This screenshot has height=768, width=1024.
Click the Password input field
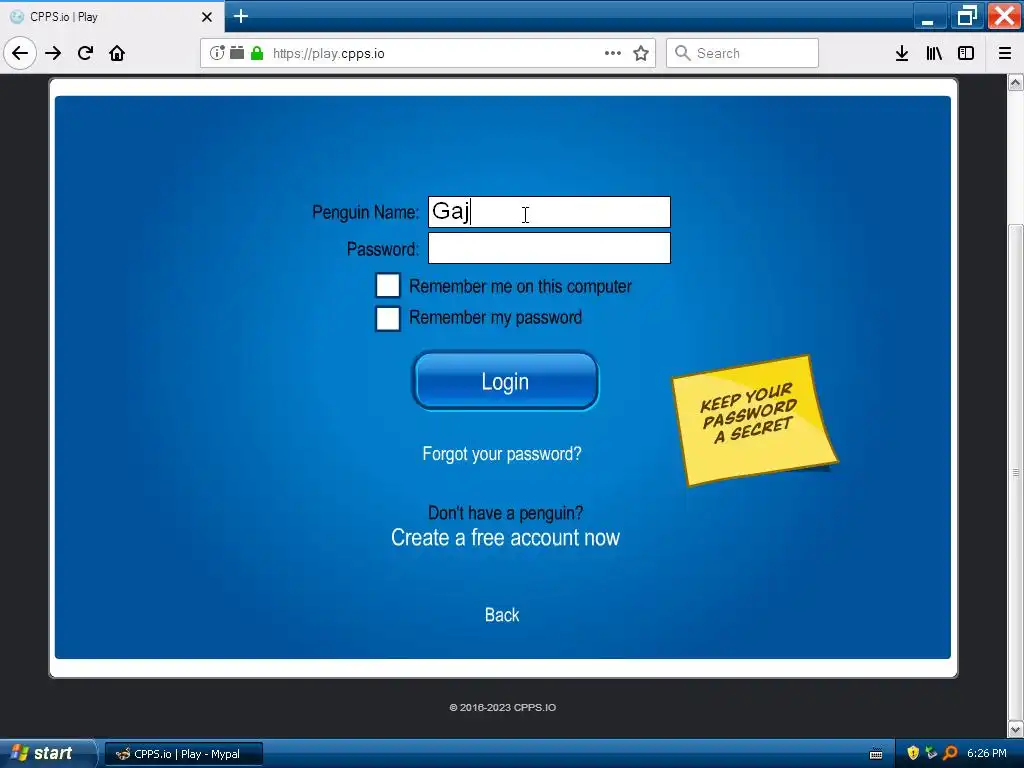pos(549,248)
